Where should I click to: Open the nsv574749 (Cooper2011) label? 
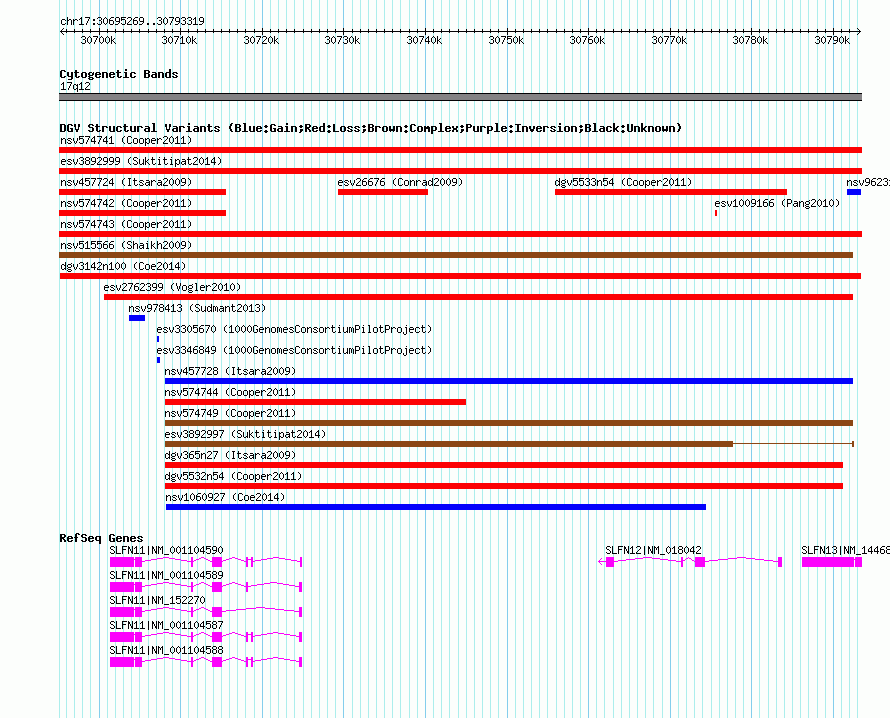click(x=230, y=413)
